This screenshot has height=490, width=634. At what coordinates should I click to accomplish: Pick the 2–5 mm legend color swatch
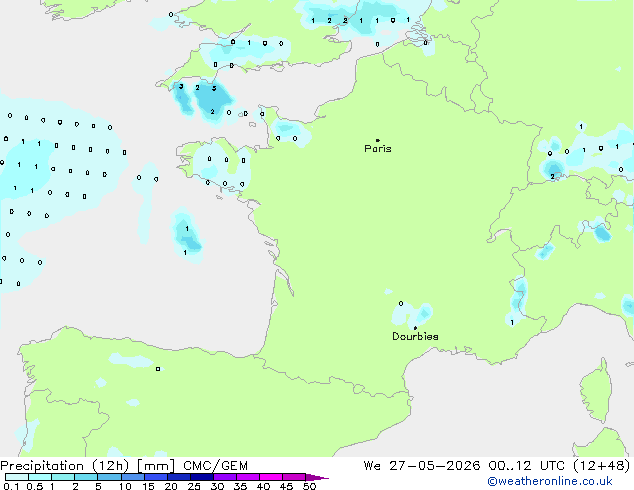pos(86,477)
